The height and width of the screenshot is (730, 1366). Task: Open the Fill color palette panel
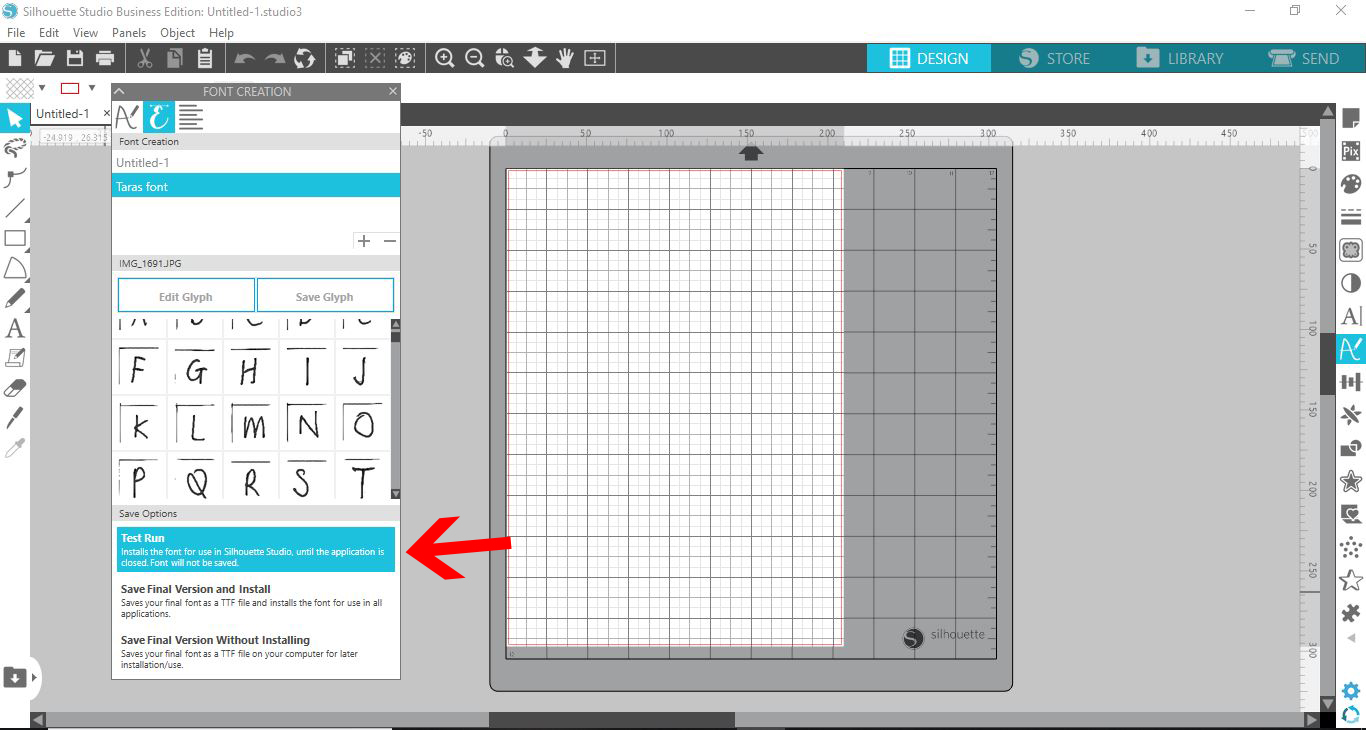coord(1351,185)
